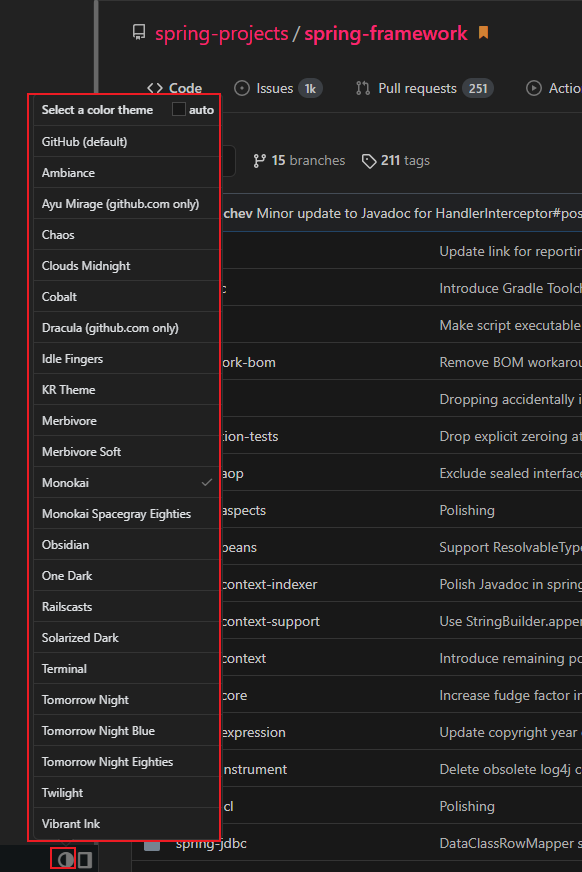Screen dimensions: 582x872
Task: Click the Issues circle icon
Action: pos(242,88)
